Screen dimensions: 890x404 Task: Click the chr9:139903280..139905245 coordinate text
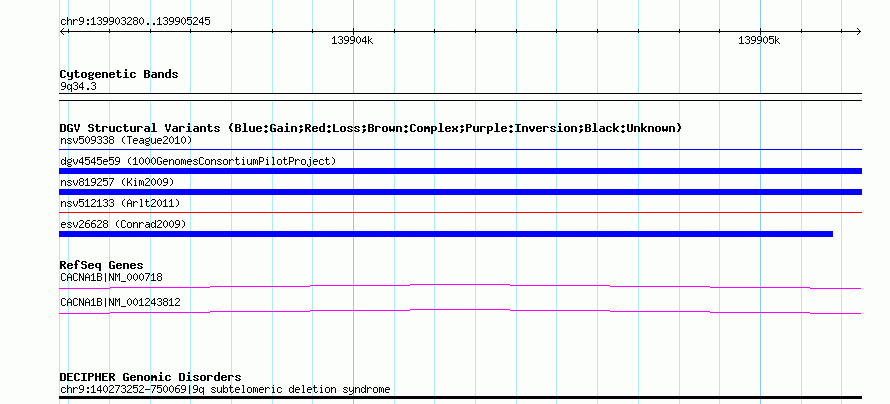pos(135,22)
